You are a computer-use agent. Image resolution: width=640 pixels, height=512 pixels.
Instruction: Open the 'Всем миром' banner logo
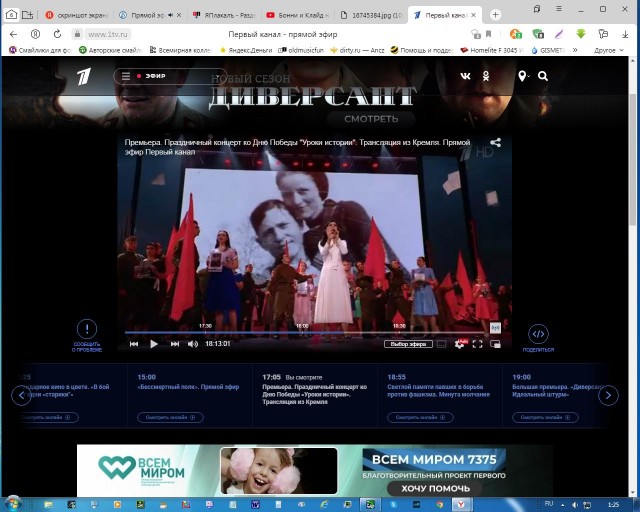click(x=141, y=469)
